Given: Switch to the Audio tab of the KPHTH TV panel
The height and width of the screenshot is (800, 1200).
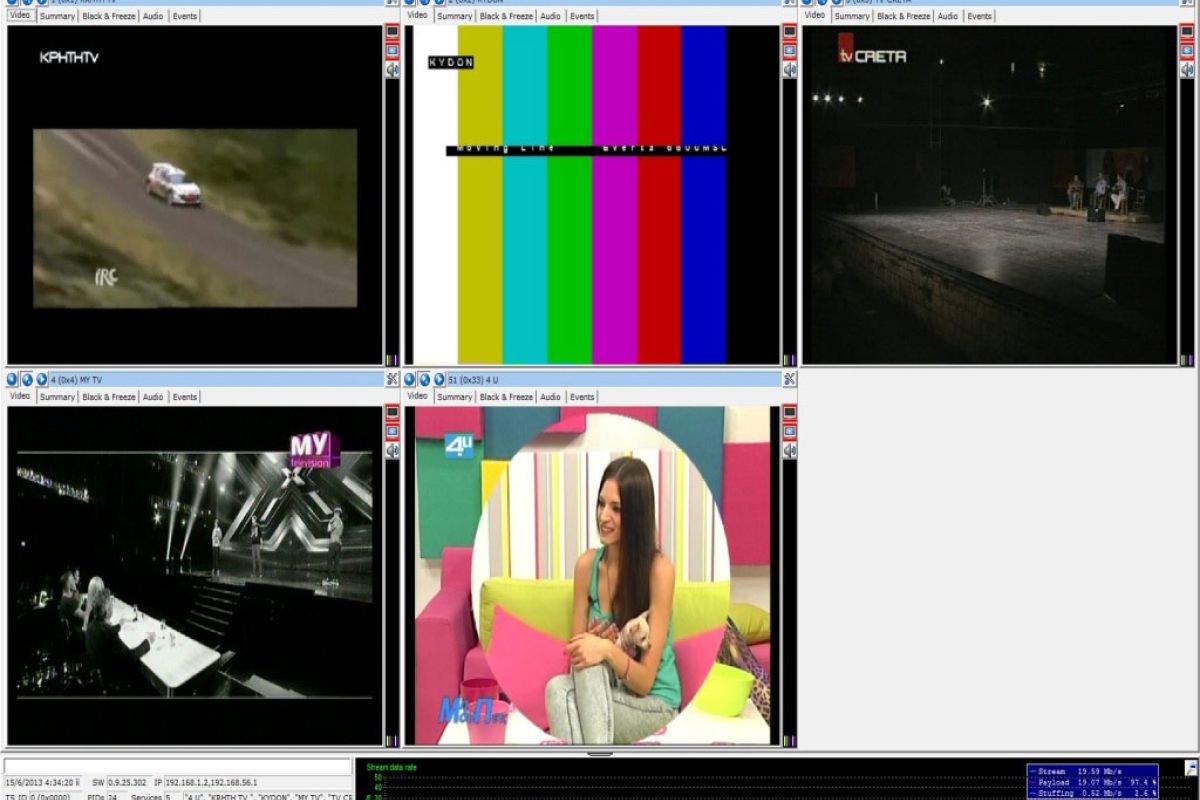Looking at the screenshot, I should [x=152, y=16].
